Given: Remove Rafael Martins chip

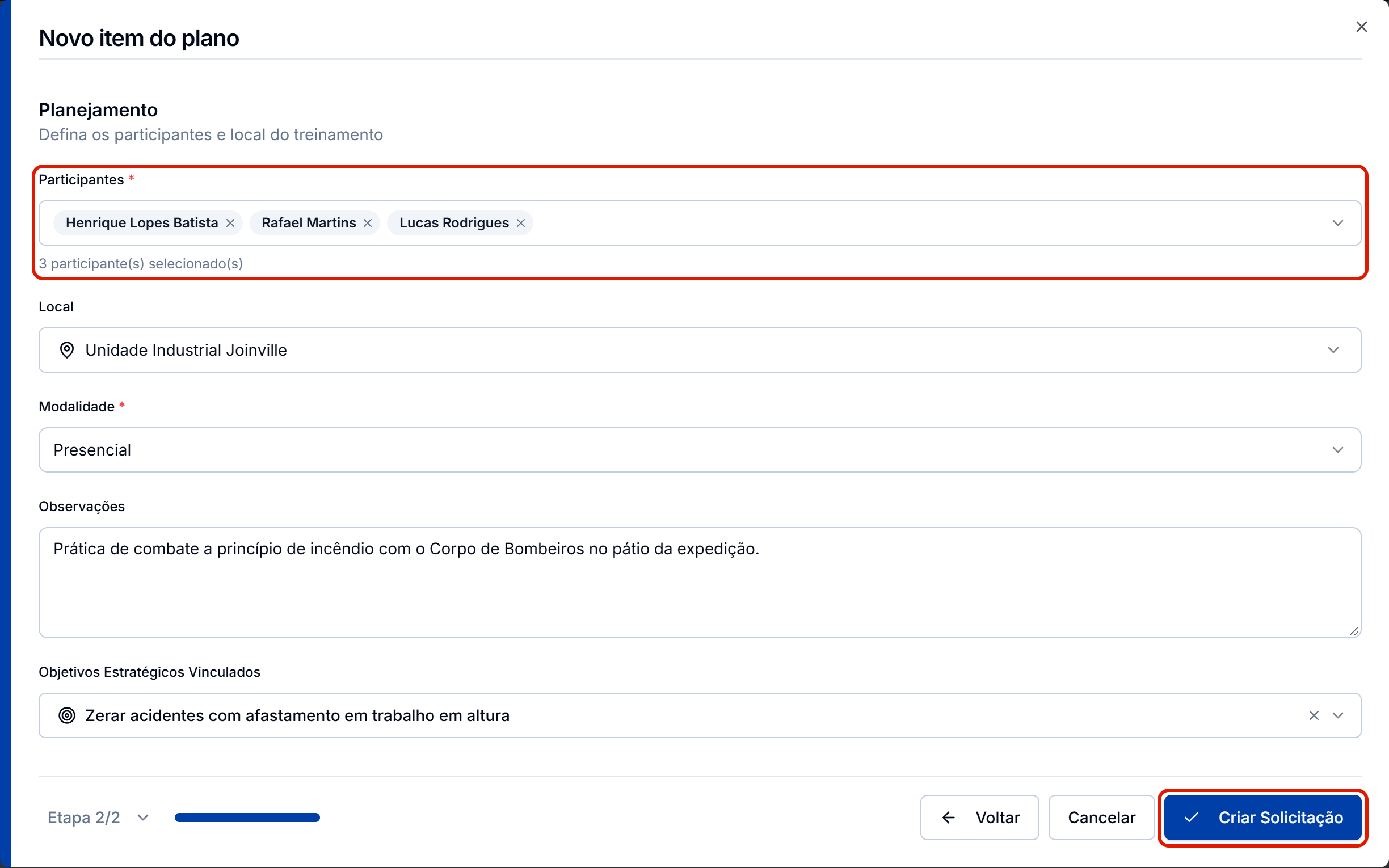Looking at the screenshot, I should pyautogui.click(x=368, y=223).
